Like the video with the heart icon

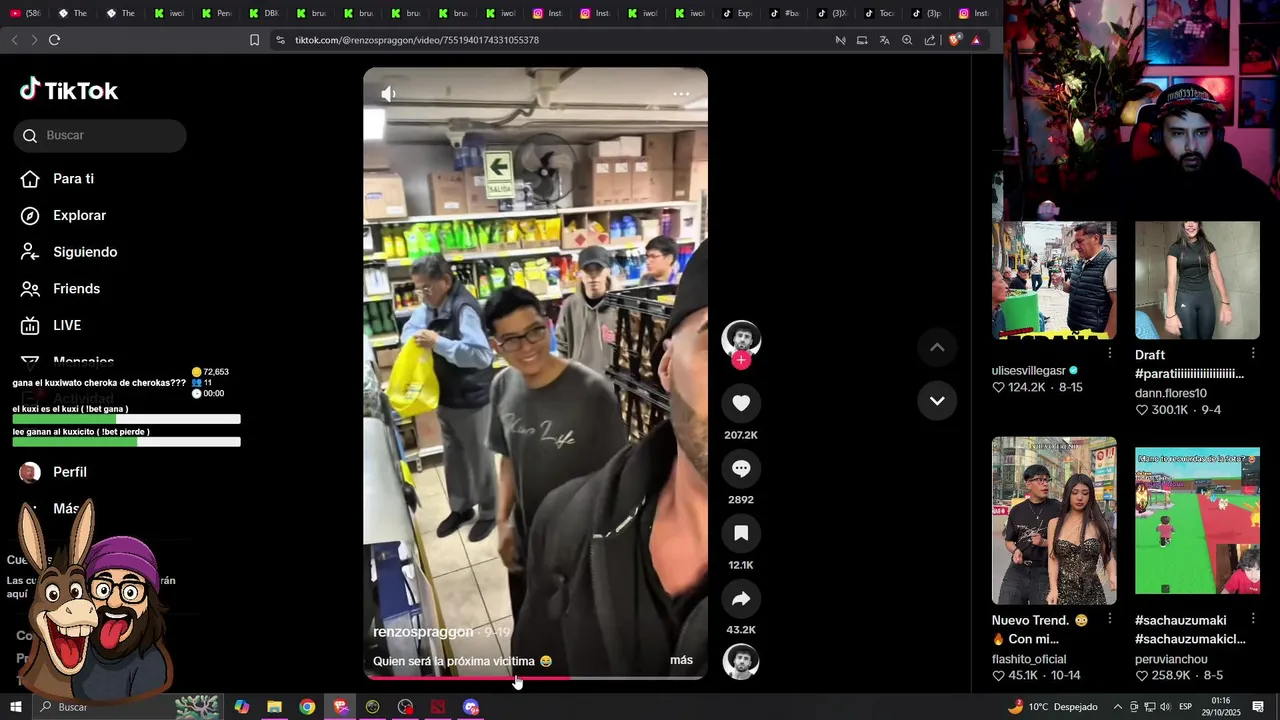click(x=741, y=403)
